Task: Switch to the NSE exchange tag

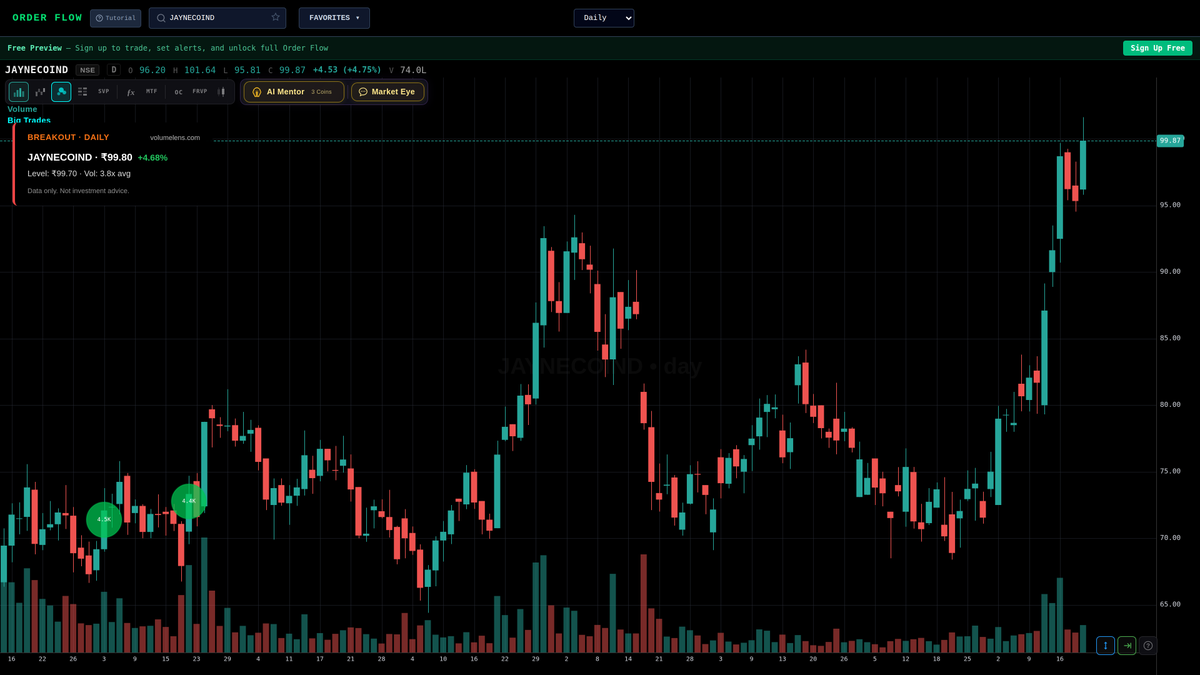Action: pos(86,70)
